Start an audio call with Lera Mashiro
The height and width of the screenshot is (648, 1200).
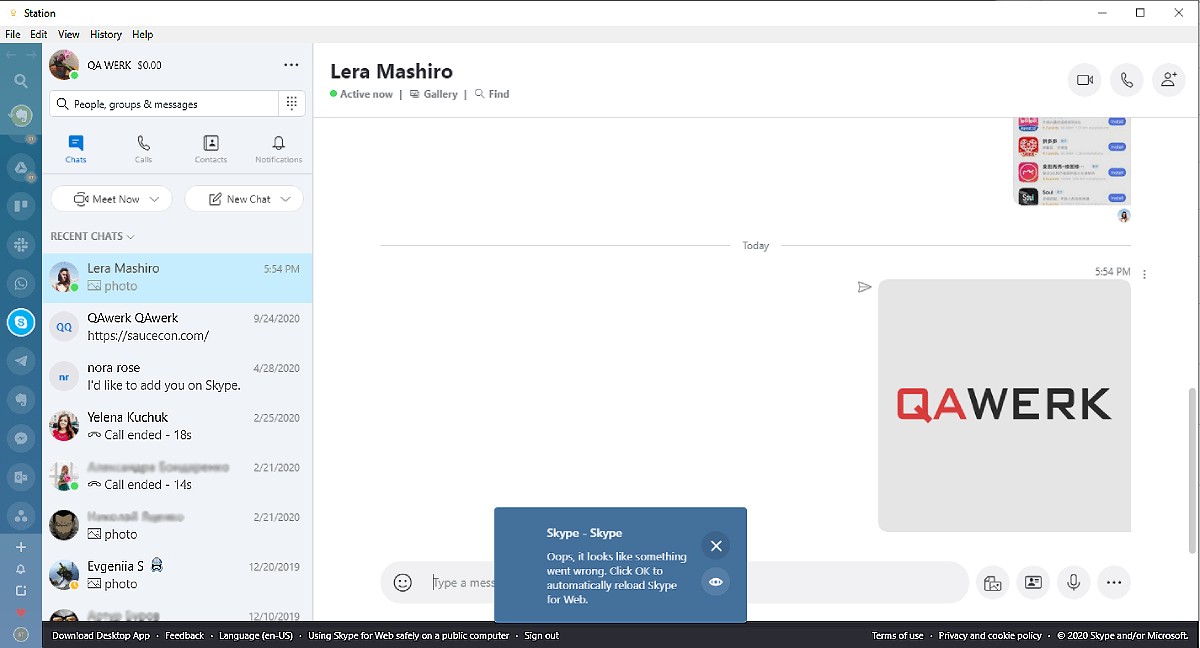[x=1127, y=80]
